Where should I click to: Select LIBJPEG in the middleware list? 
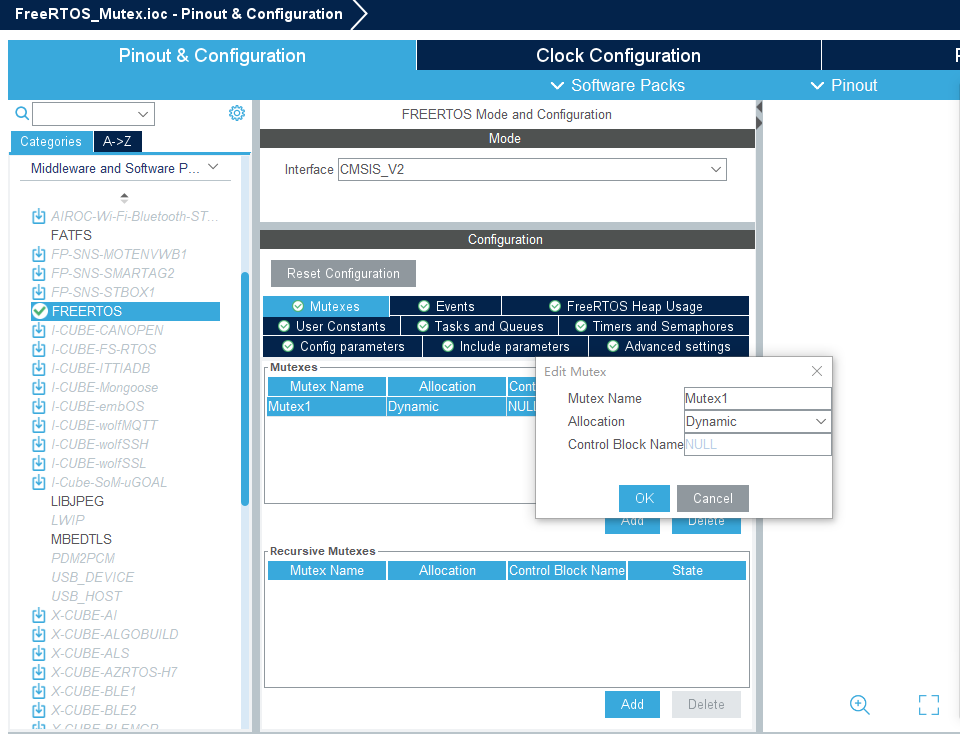point(77,501)
